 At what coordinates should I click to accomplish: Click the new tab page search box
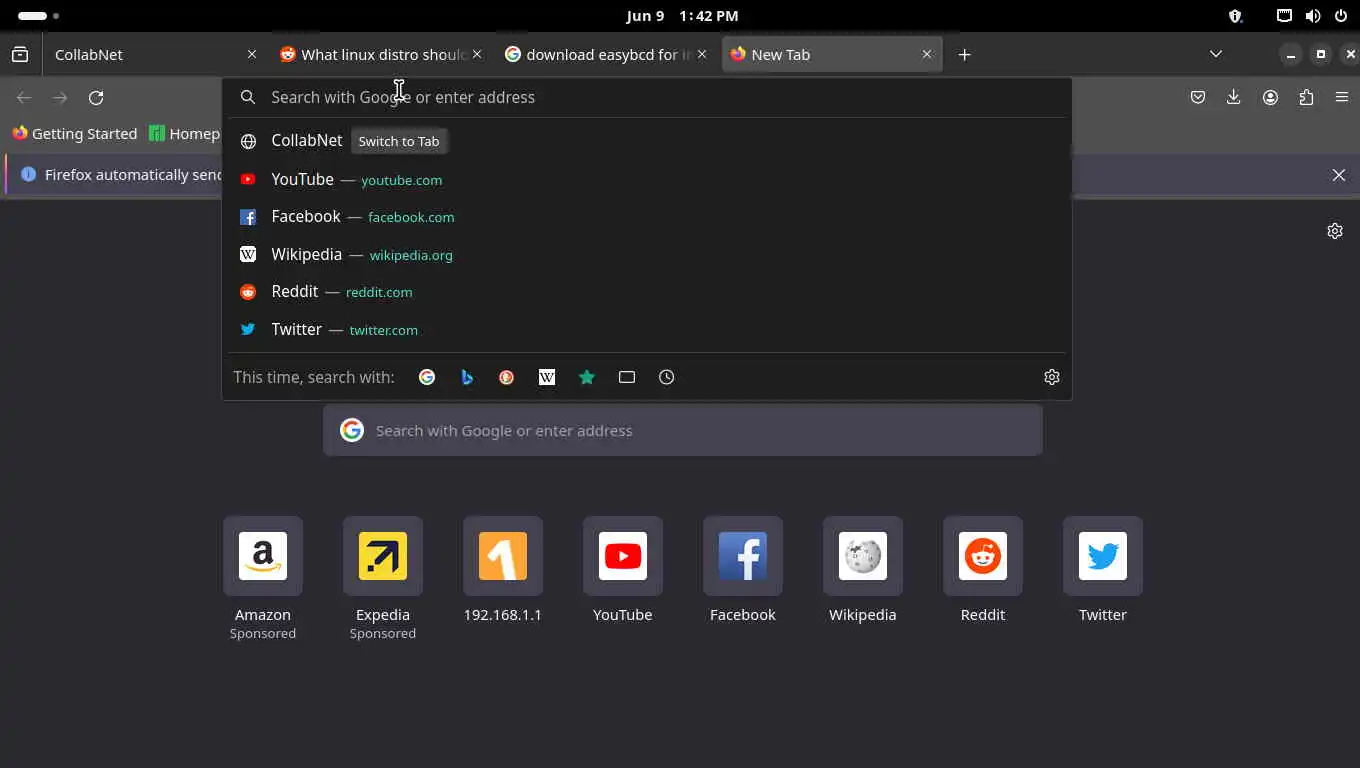click(683, 430)
